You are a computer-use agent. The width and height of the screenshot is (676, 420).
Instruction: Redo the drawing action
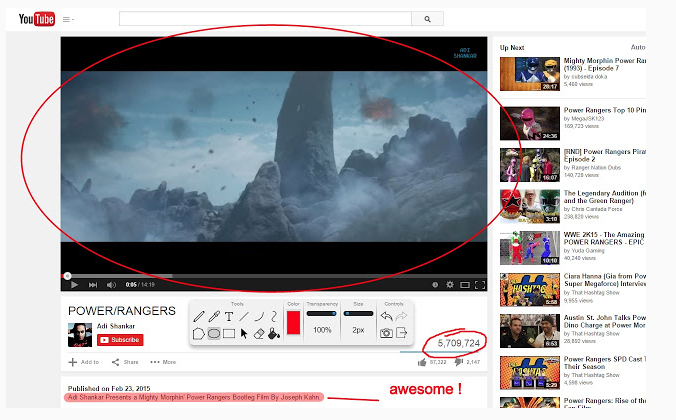401,316
